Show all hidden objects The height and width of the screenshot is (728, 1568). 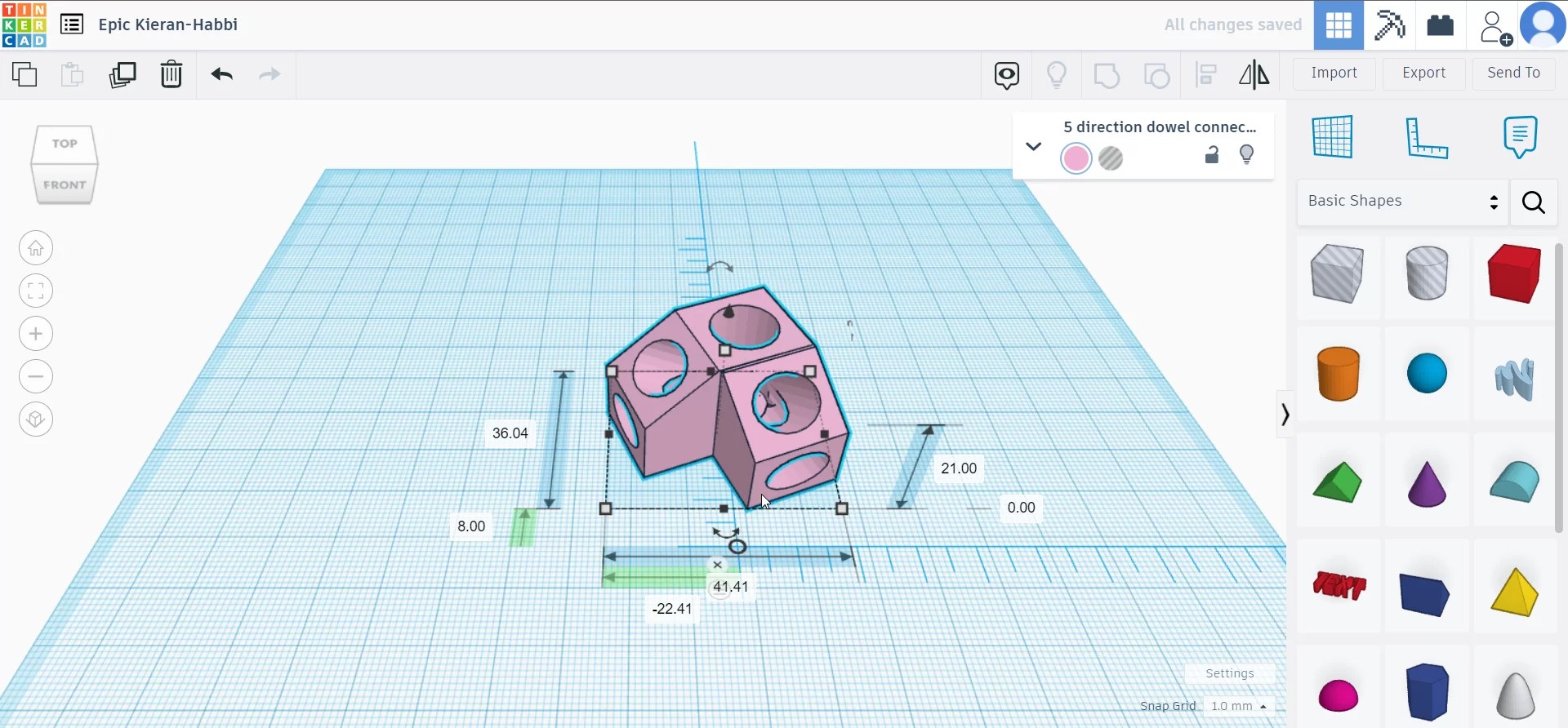[x=1007, y=75]
